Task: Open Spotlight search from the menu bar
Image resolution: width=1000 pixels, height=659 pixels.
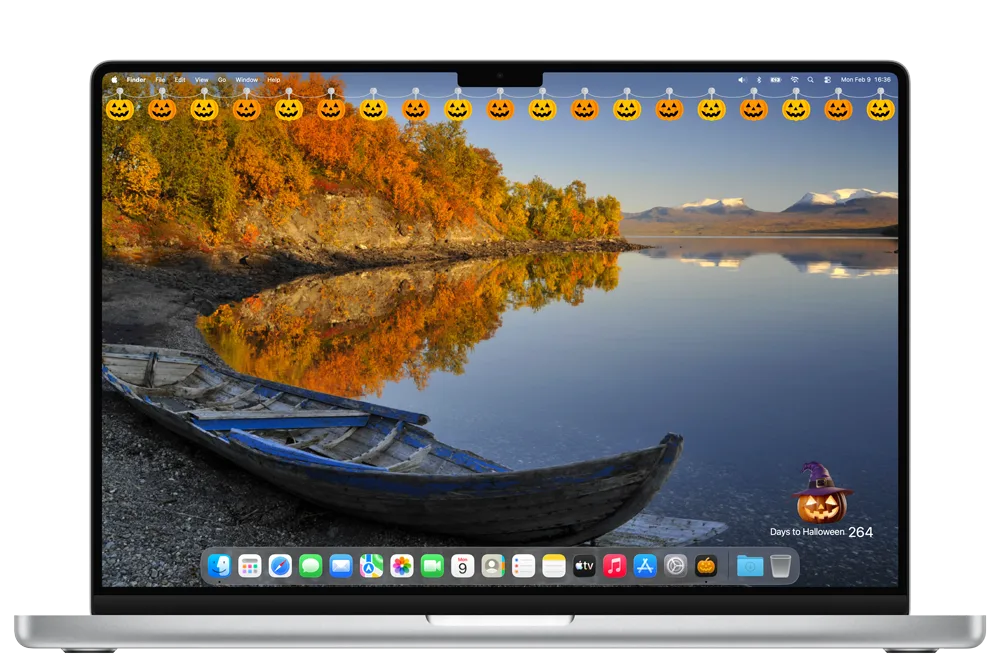Action: (x=811, y=80)
